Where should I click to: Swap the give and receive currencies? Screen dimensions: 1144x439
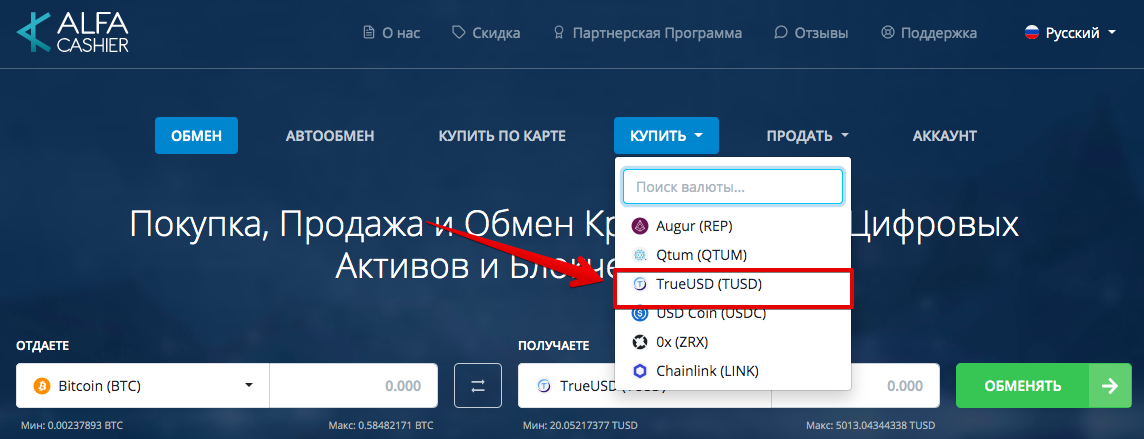(x=478, y=385)
